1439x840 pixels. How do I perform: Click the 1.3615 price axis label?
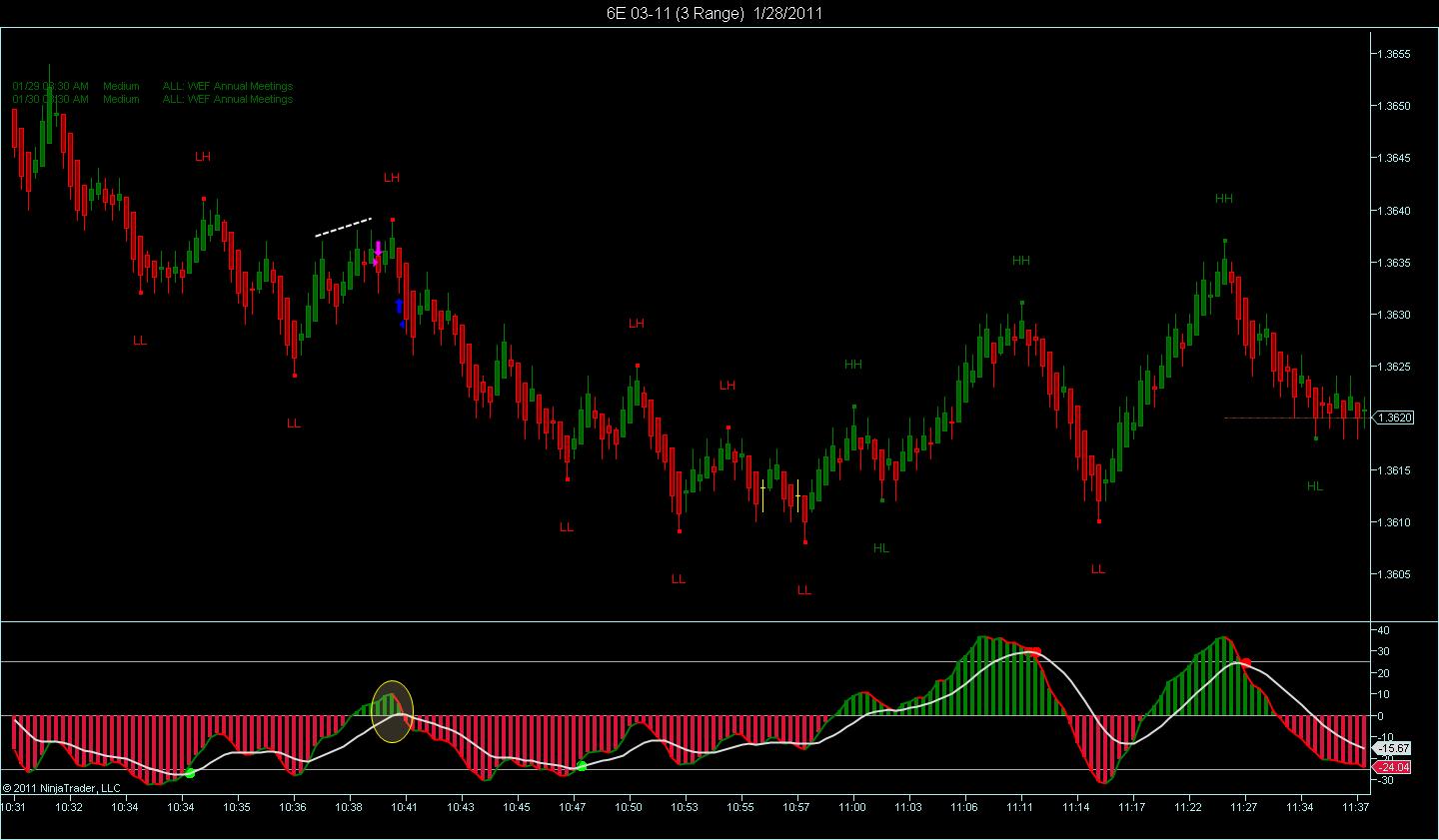1393,470
